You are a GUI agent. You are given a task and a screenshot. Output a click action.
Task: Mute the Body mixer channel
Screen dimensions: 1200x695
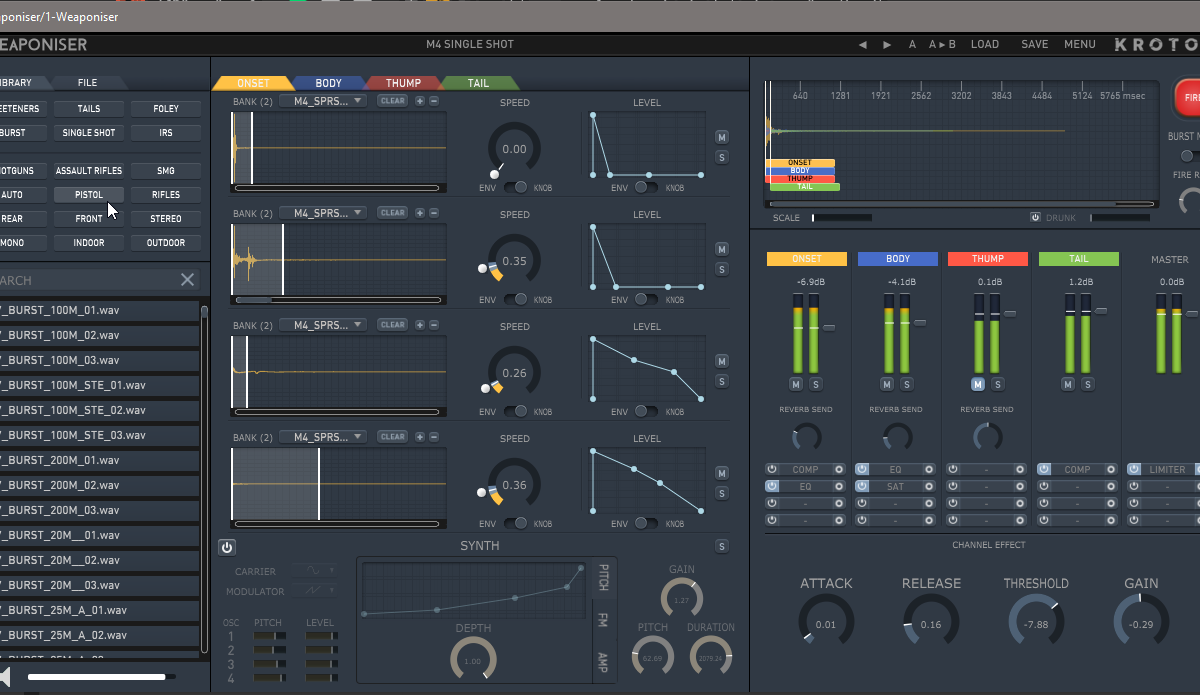[x=887, y=384]
